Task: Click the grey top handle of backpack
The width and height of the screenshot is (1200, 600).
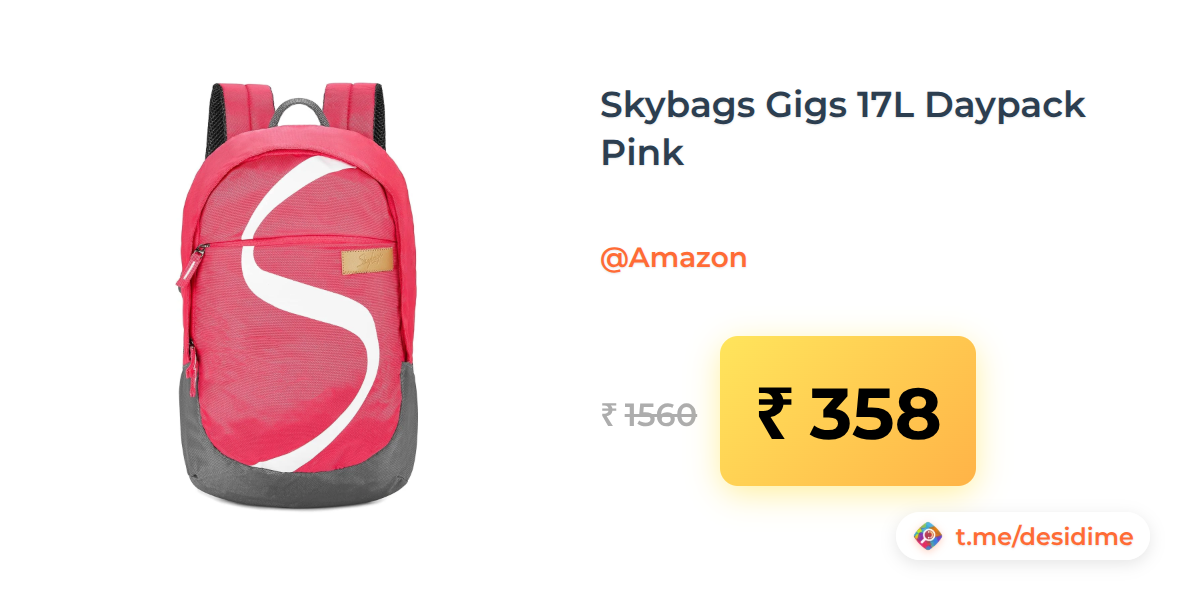Action: tap(297, 108)
